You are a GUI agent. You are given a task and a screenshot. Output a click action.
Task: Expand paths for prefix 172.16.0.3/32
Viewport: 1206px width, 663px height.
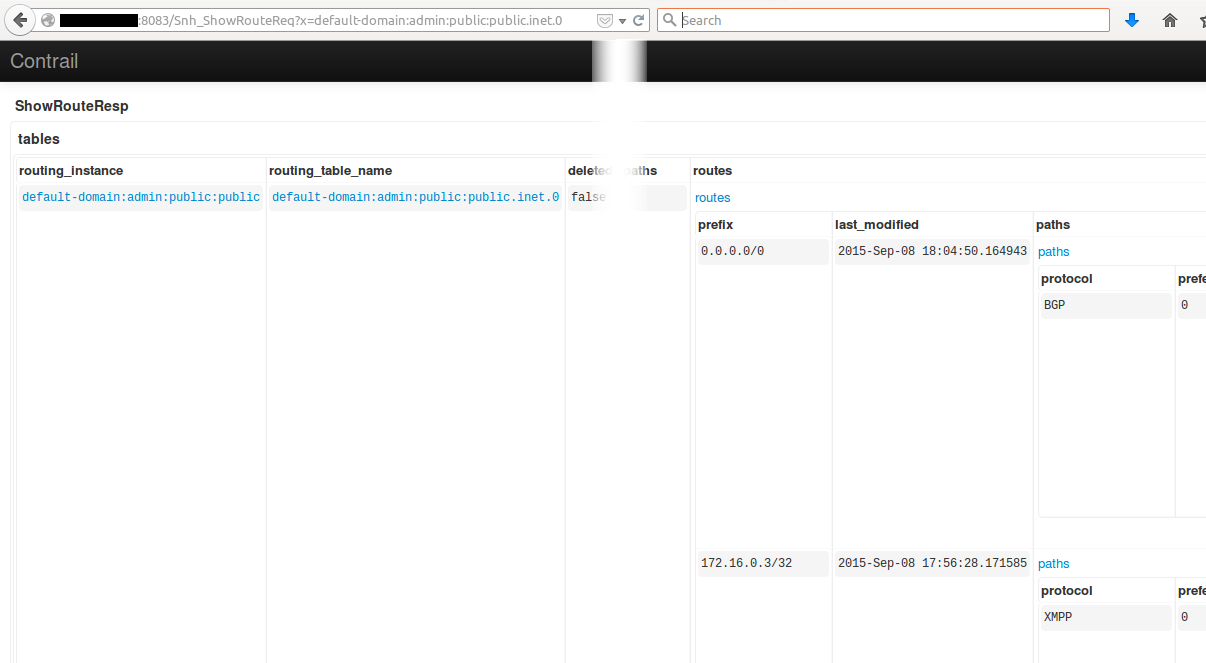[1053, 563]
